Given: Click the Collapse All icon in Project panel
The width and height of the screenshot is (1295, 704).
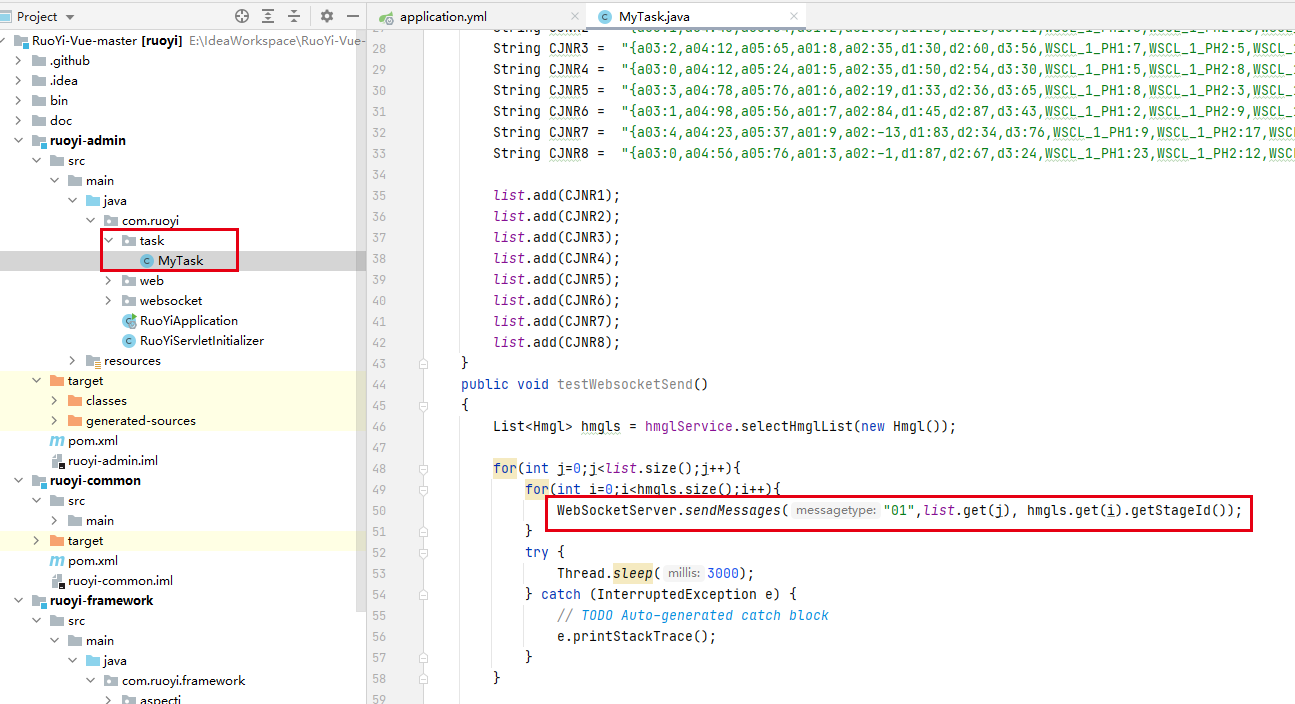Looking at the screenshot, I should [x=294, y=16].
